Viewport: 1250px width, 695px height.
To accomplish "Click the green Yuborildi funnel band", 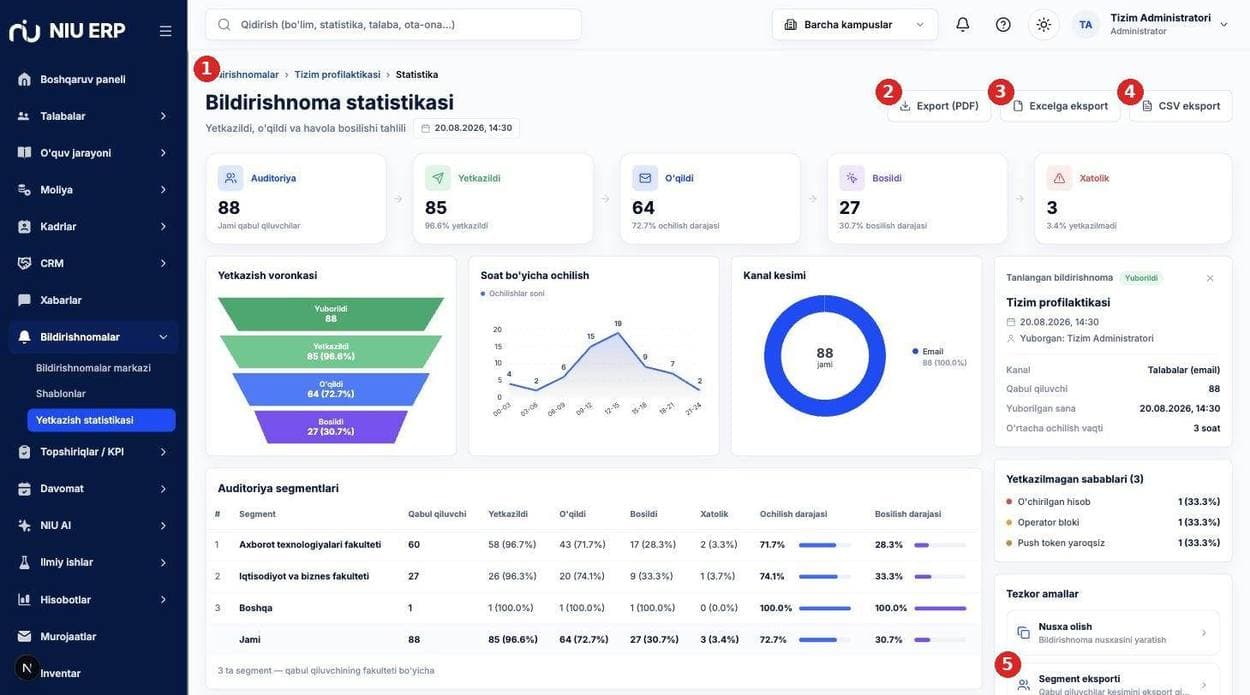I will [331, 313].
